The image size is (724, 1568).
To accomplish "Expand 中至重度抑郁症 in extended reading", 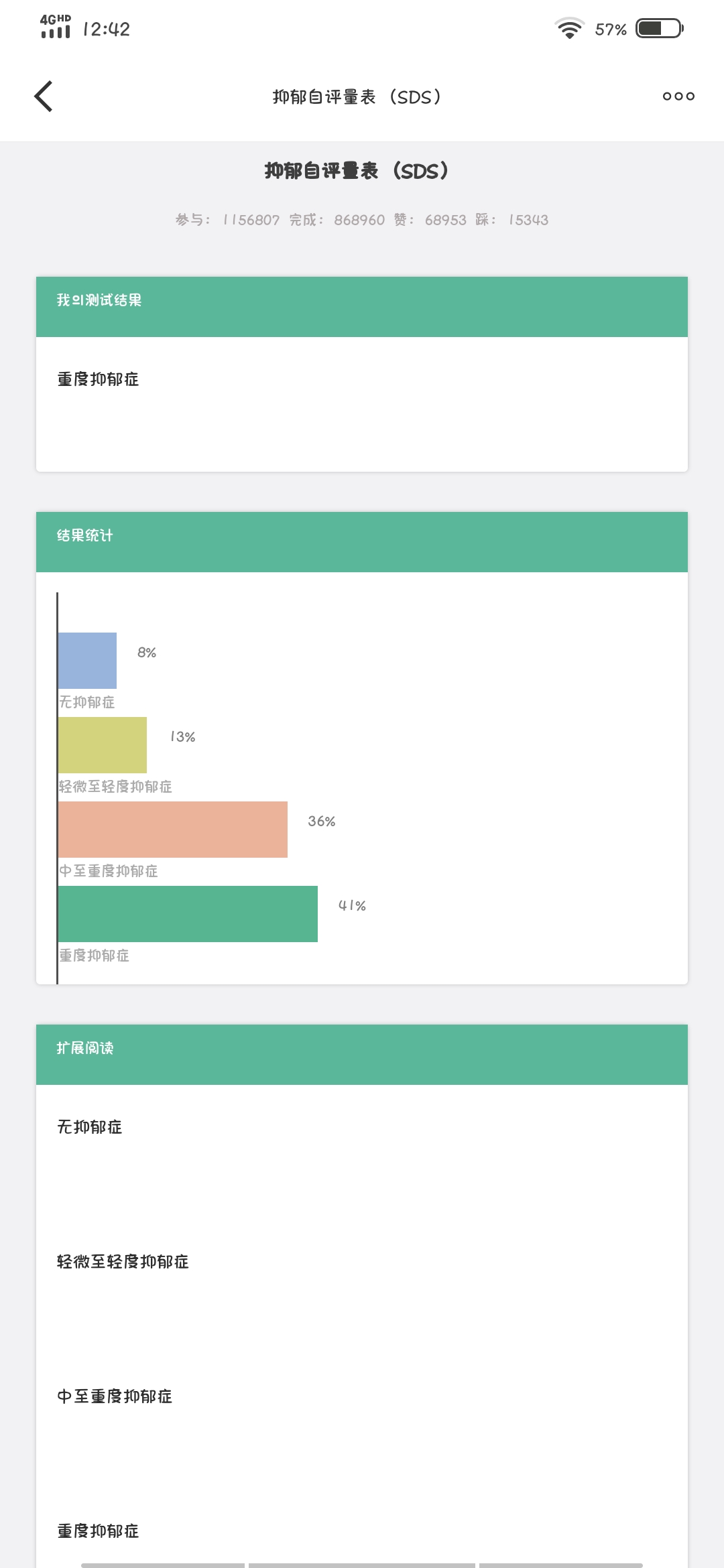I will (x=115, y=1396).
